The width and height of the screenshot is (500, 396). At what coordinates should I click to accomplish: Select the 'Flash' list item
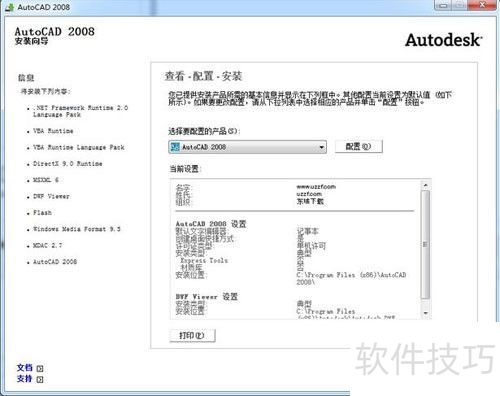[42, 213]
